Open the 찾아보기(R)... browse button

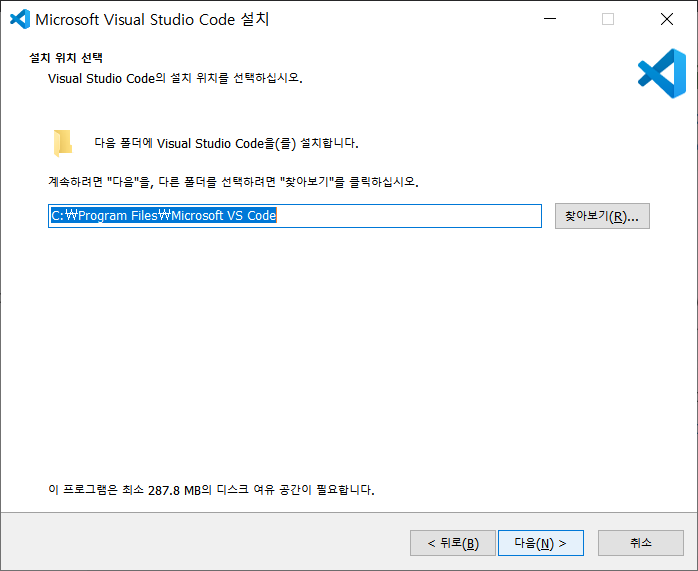(602, 216)
